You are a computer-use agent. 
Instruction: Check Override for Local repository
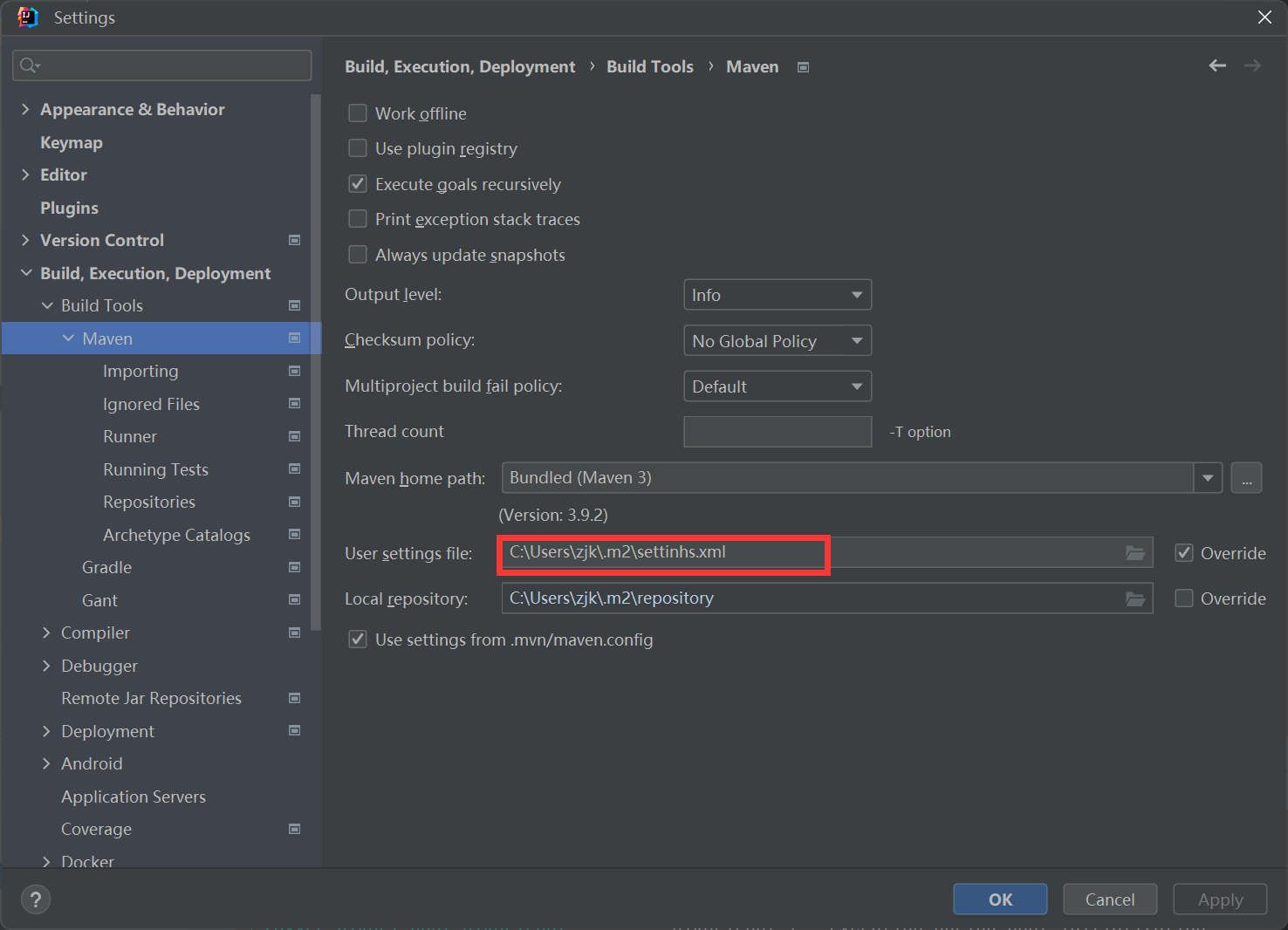point(1184,598)
